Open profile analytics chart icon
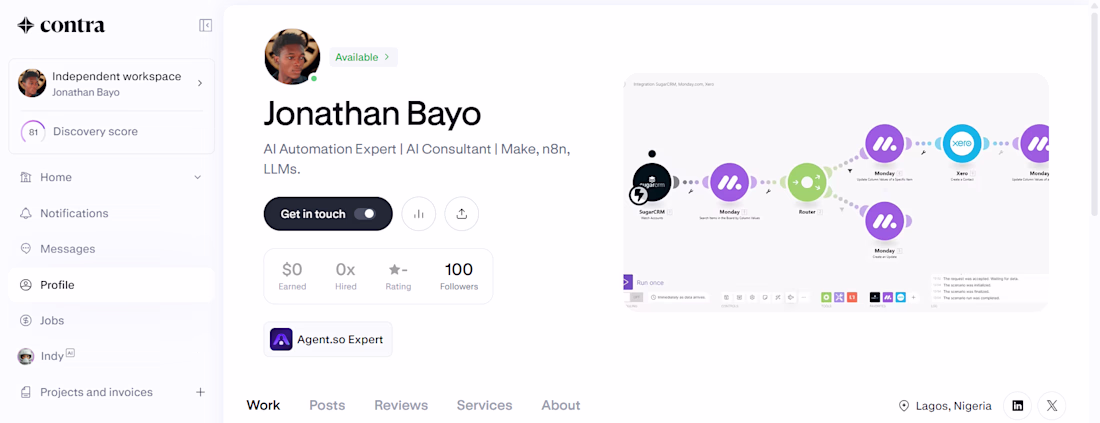The image size is (1100, 423). [419, 214]
